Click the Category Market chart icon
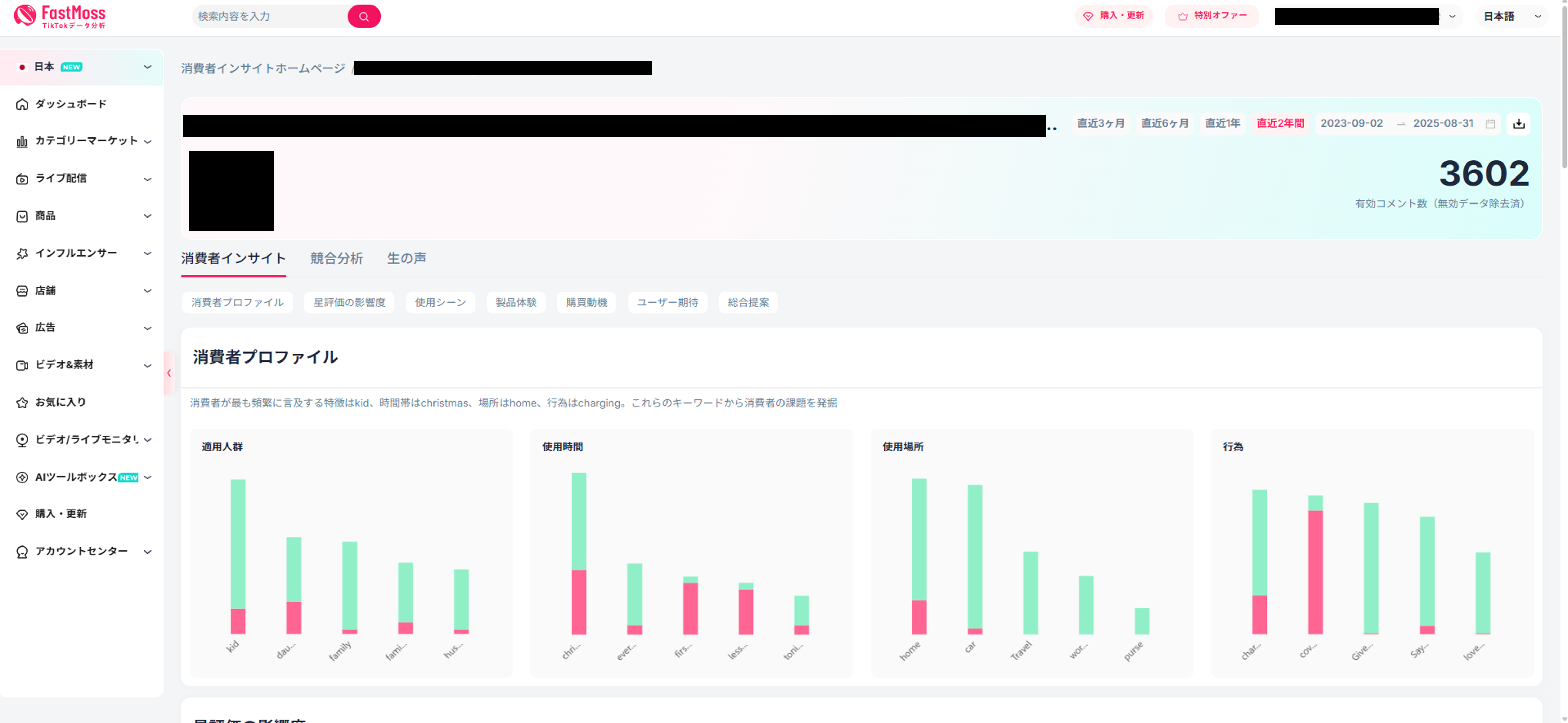The width and height of the screenshot is (1568, 723). click(22, 141)
